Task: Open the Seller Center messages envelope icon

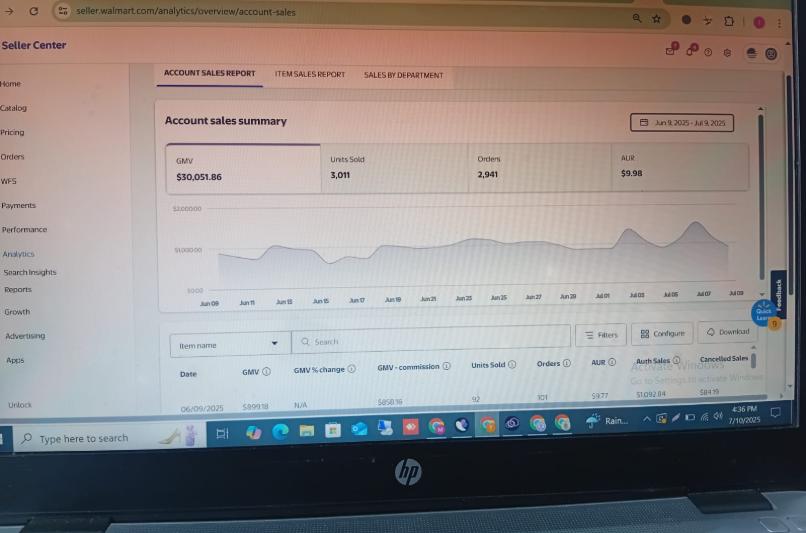Action: click(670, 50)
